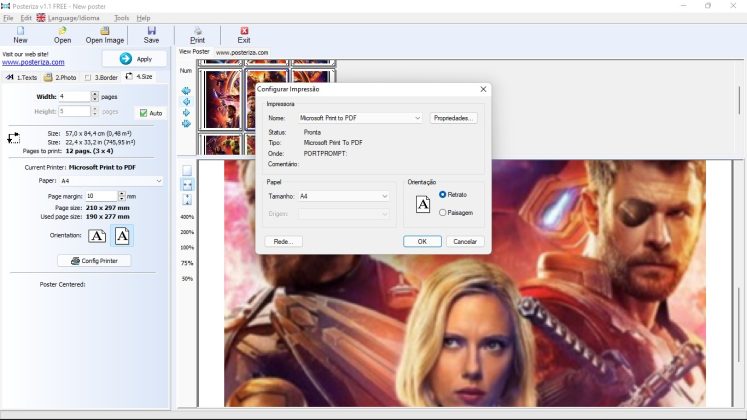The width and height of the screenshot is (747, 420).
Task: Click the Rede... button
Action: (x=283, y=241)
